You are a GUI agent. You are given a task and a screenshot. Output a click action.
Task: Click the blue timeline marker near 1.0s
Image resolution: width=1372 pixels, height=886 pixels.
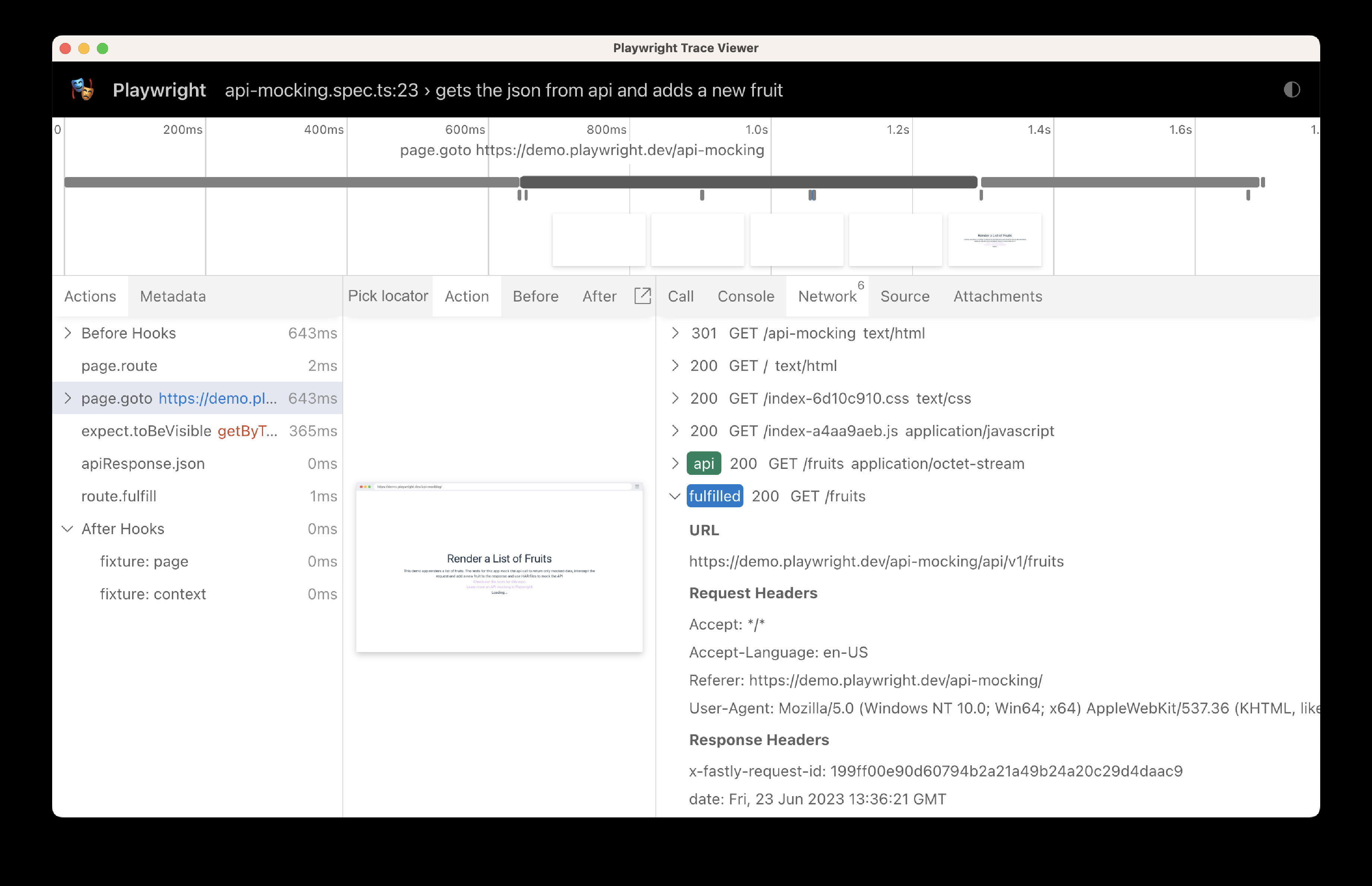pos(812,195)
